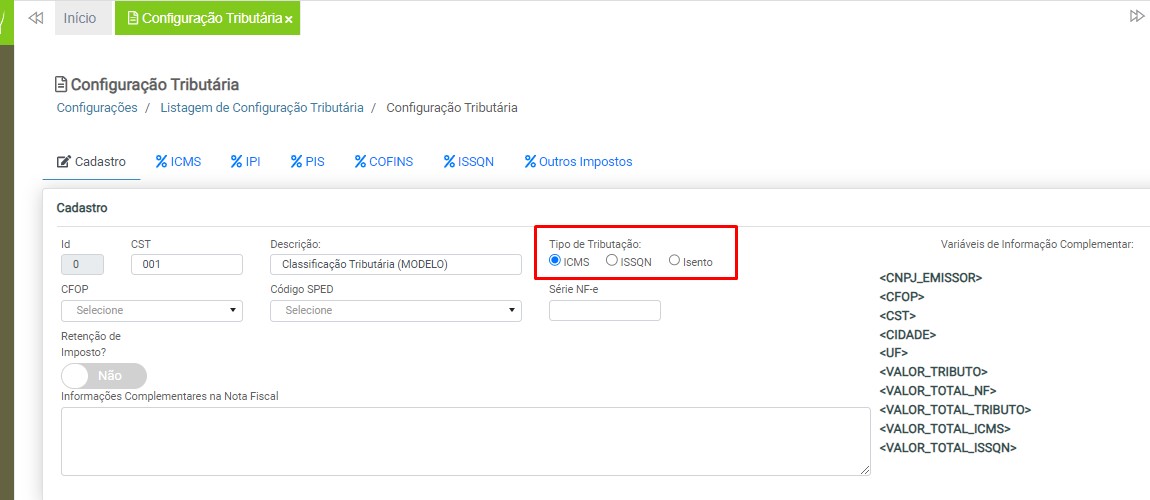1150x500 pixels.
Task: Click the rewind tabs left double-arrow icon
Action: click(36, 18)
